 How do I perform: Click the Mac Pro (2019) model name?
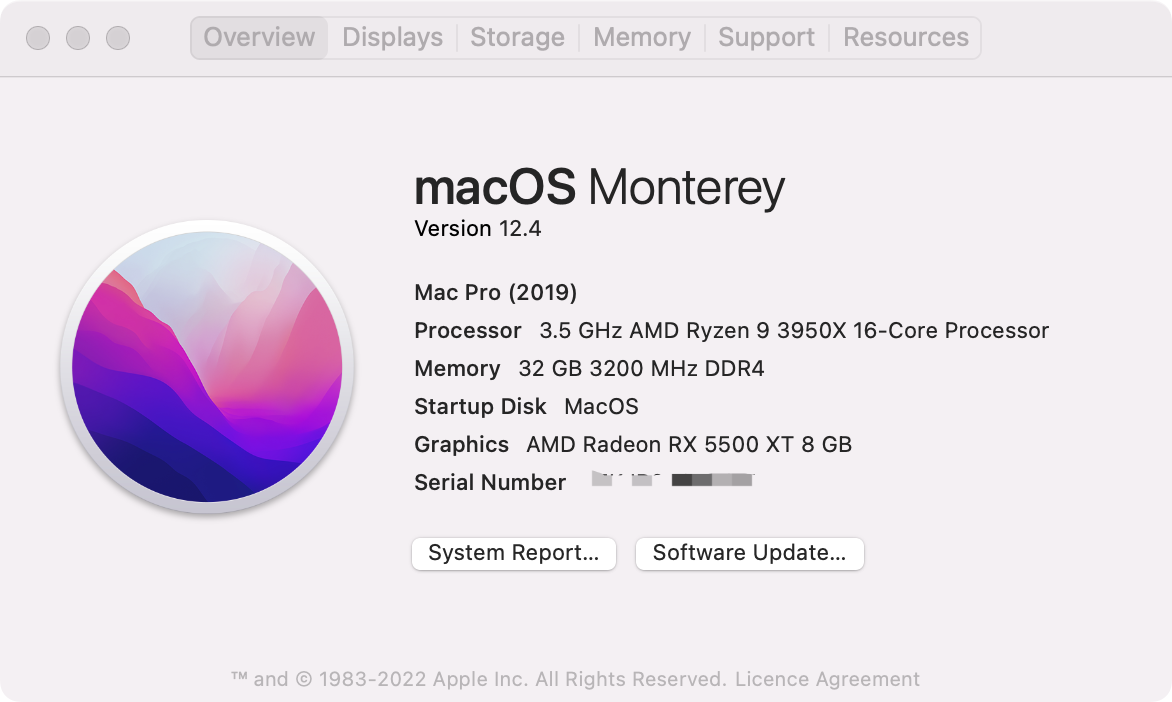point(495,292)
